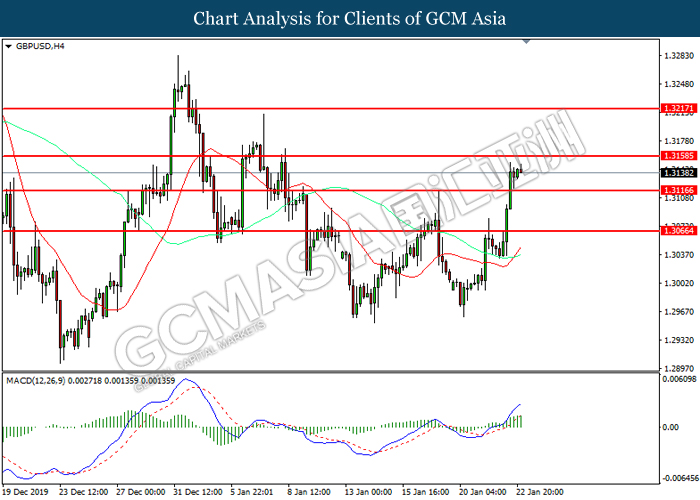Click the 13 Jan 00:00 time label
The image size is (700, 500).
tap(368, 492)
